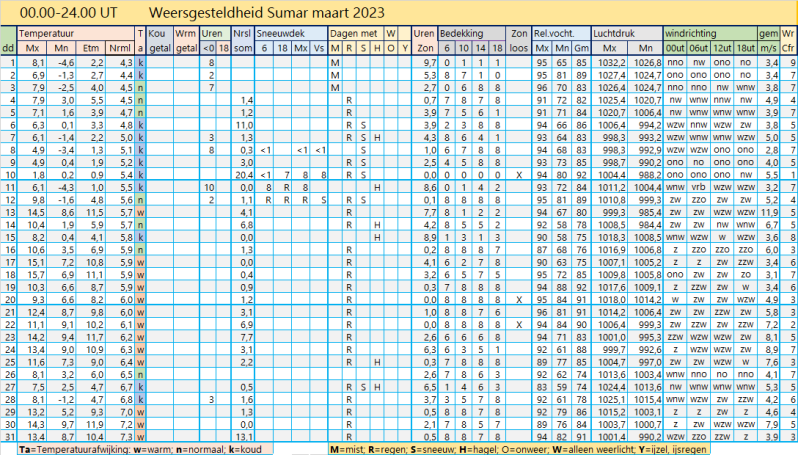This screenshot has width=798, height=455.
Task: Select the "Cfr" column header
Action: tap(788, 48)
